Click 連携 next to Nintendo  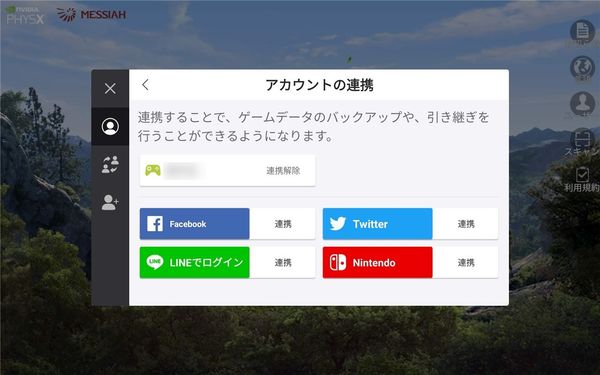[x=466, y=262]
